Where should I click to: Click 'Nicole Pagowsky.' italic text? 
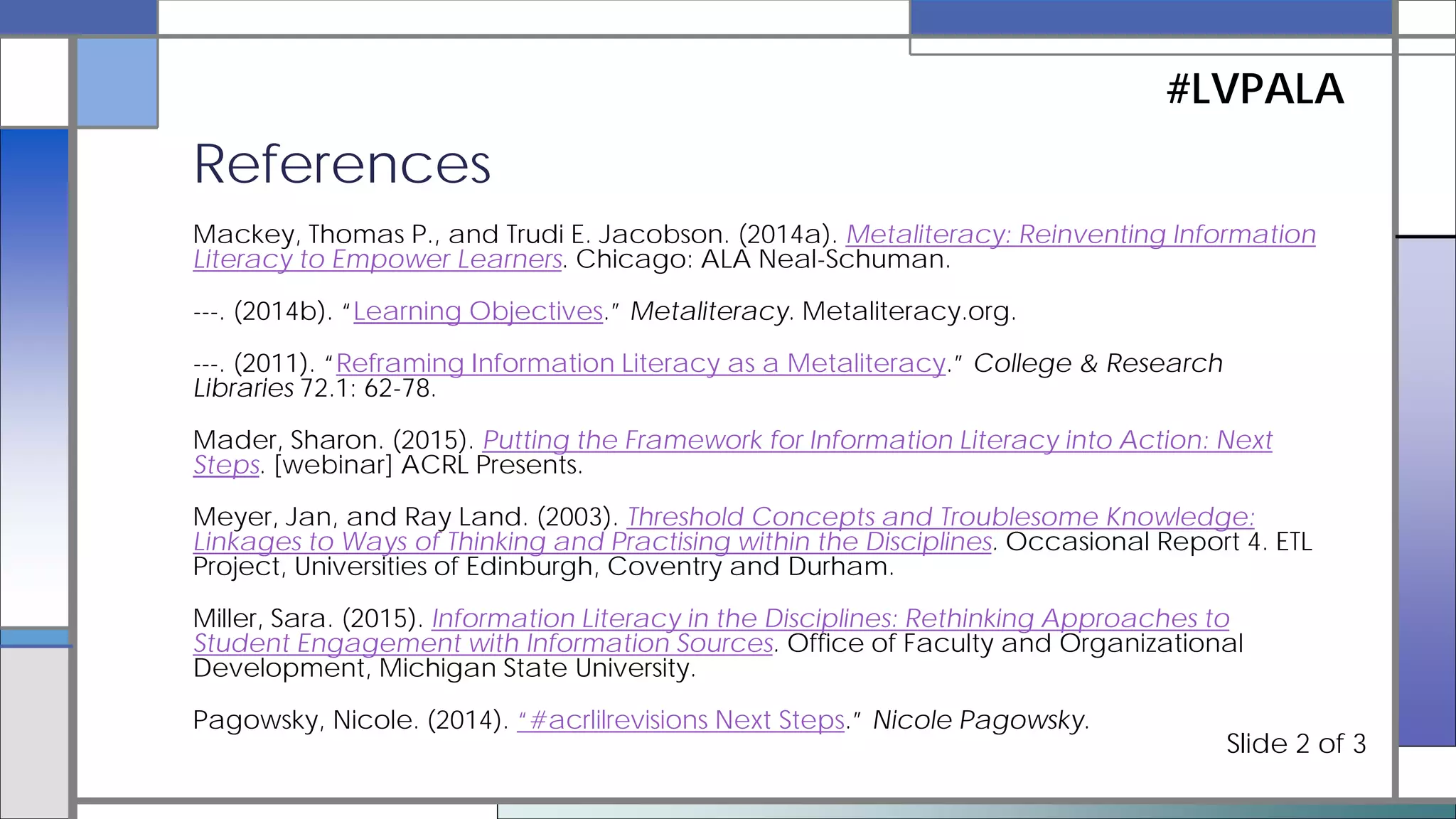981,719
